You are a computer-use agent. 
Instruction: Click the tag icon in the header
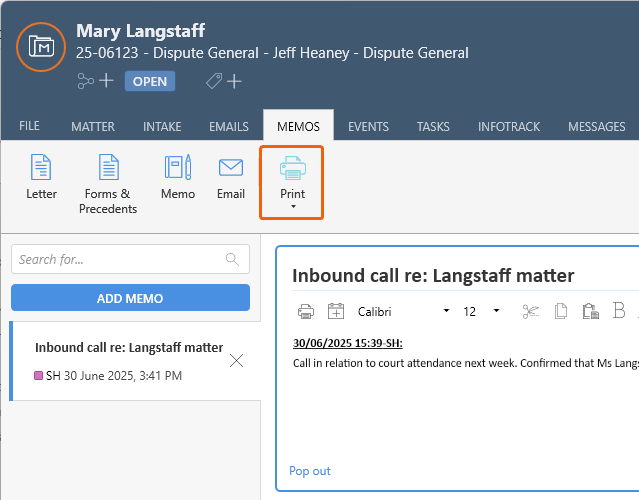[214, 81]
